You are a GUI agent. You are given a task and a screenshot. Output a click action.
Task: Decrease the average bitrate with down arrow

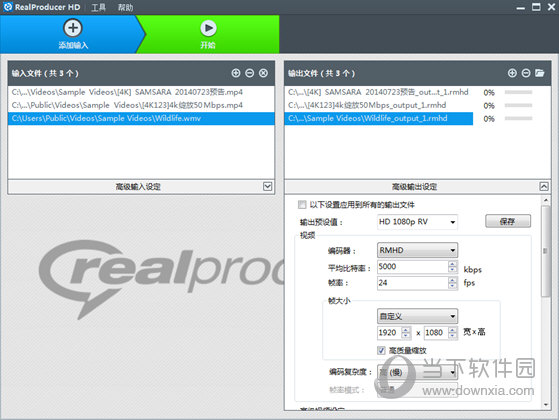[x=452, y=270]
